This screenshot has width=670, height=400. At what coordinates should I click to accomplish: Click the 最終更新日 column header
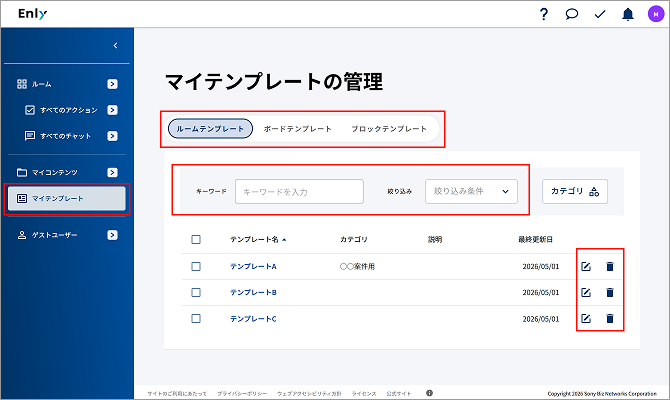pyautogui.click(x=535, y=239)
